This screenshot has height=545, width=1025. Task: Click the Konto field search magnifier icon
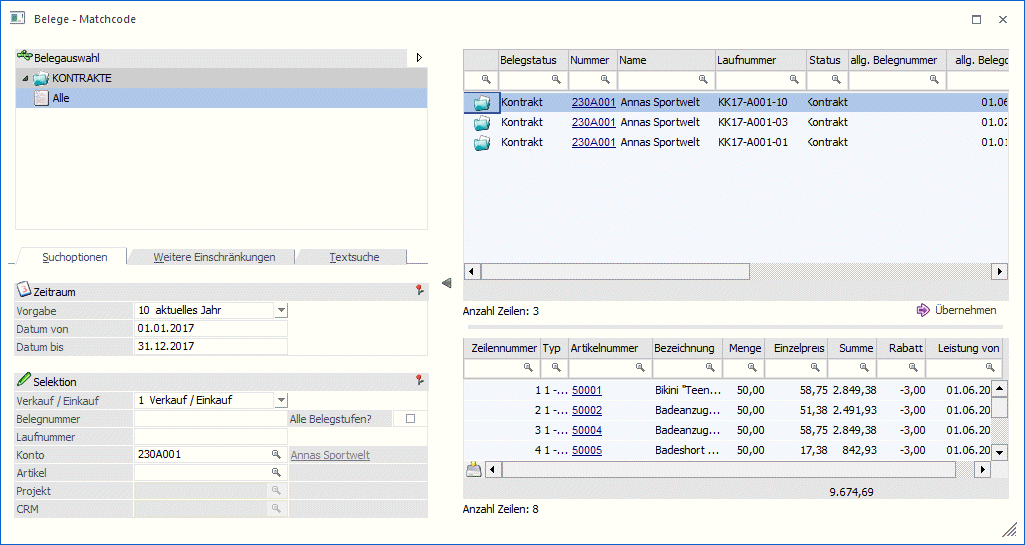(x=276, y=454)
